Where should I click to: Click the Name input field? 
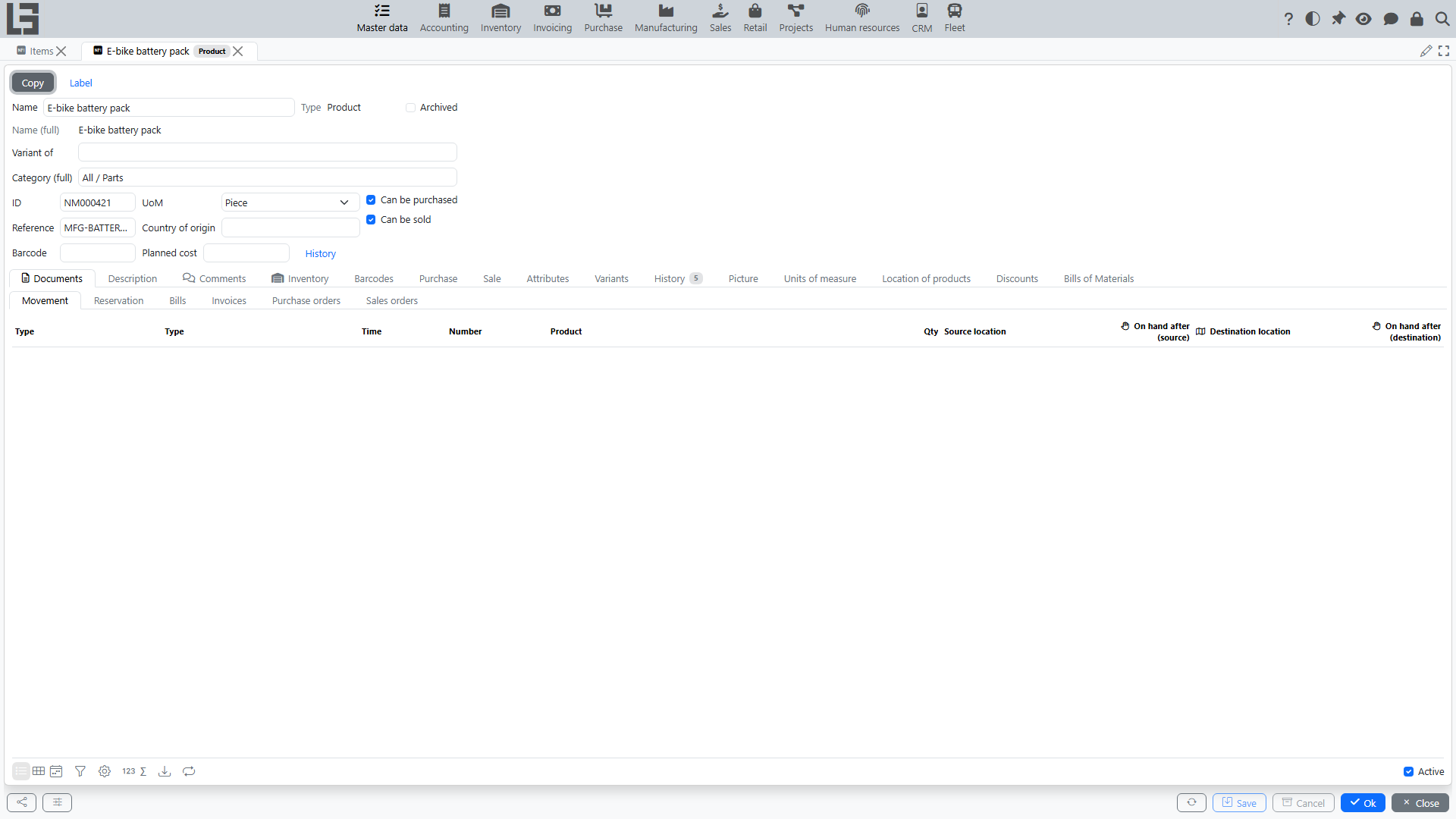coord(168,108)
